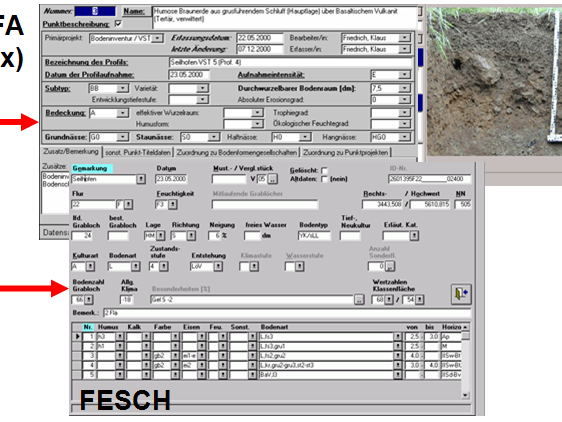Screen dimensions: 562x422
Task: Click the ID-Nr. field
Action: (429, 179)
